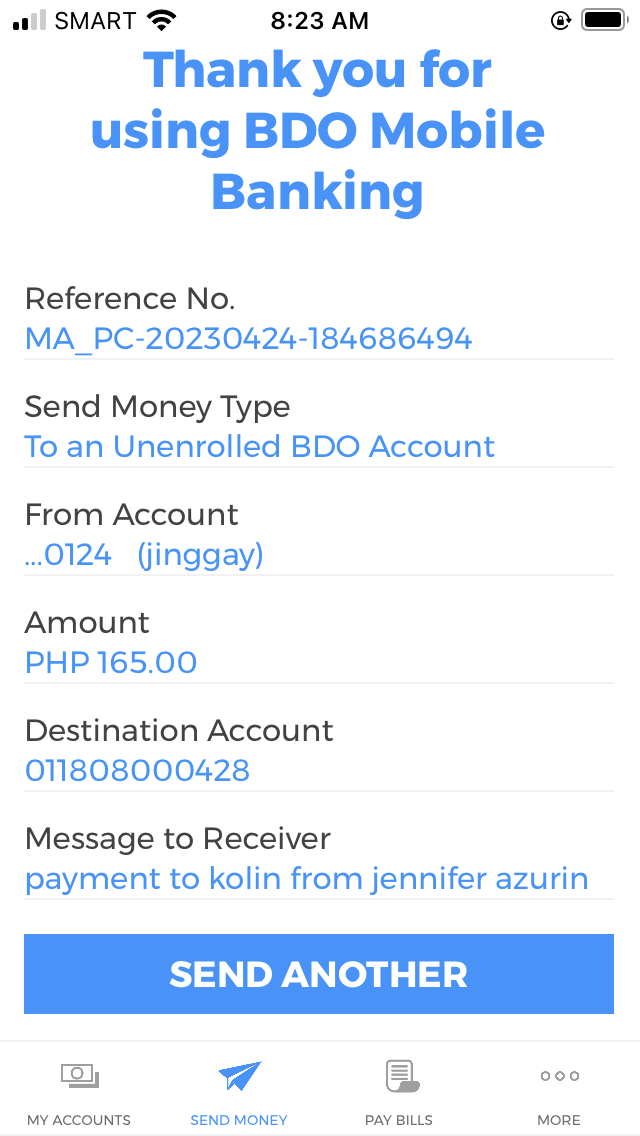Tap the My Accounts cash icon
This screenshot has height=1136, width=640.
79,1076
